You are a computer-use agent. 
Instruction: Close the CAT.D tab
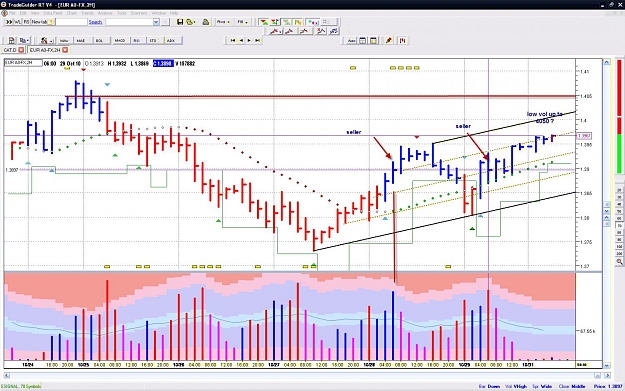tap(21, 50)
